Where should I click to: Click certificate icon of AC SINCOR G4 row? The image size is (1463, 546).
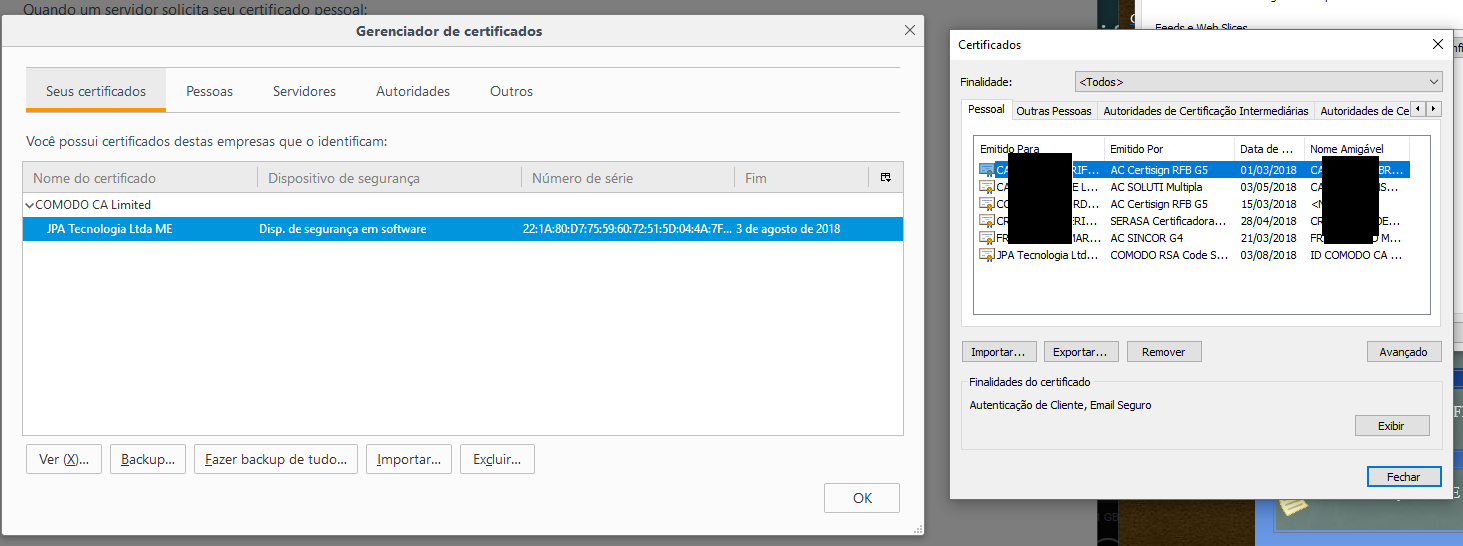click(987, 238)
